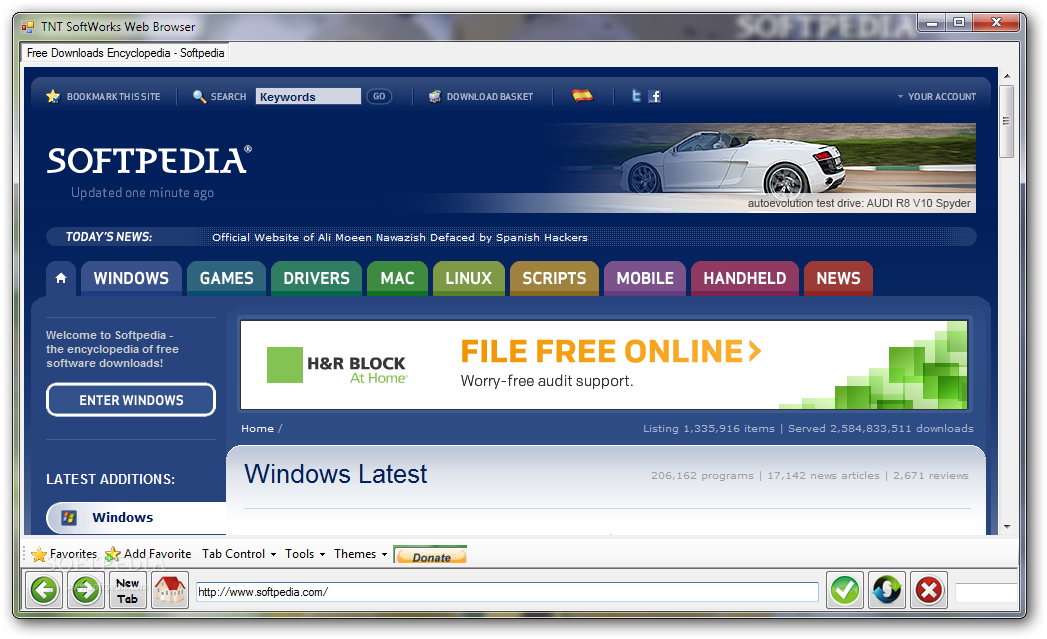1047x639 pixels.
Task: Click the empty search box beside Stop
Action: coord(986,592)
